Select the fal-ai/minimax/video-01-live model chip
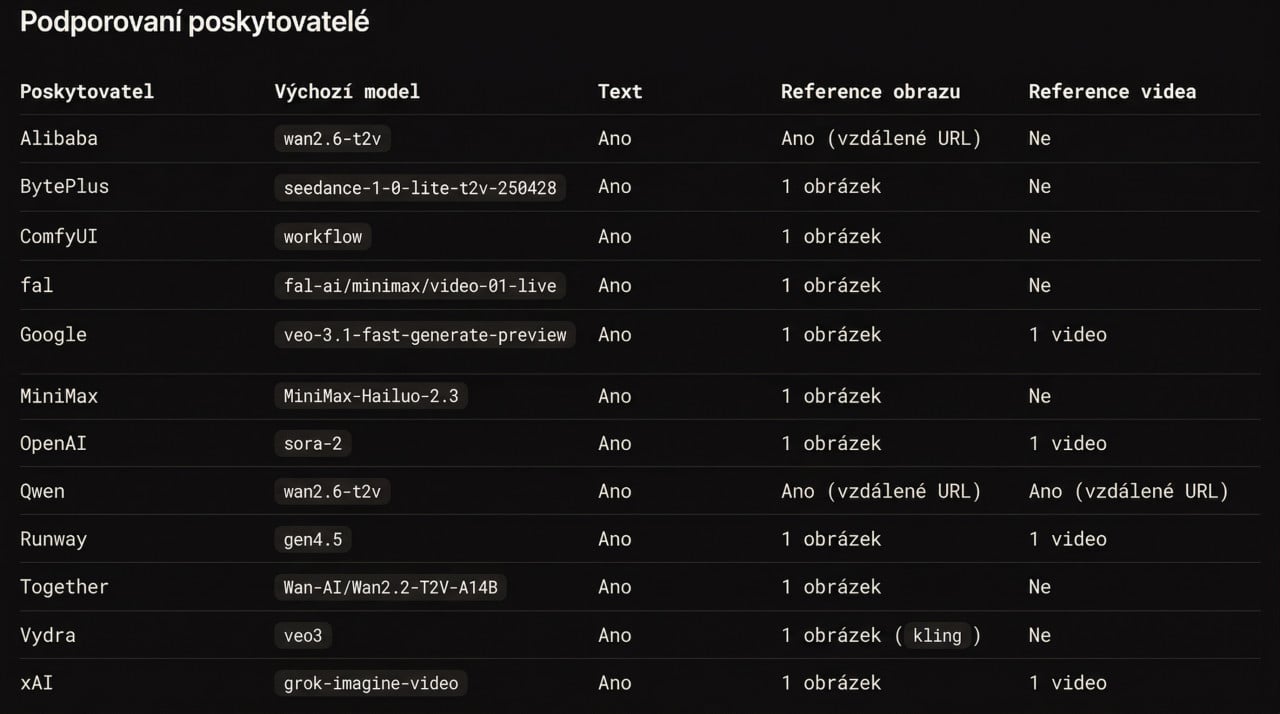This screenshot has height=714, width=1280. click(x=420, y=286)
